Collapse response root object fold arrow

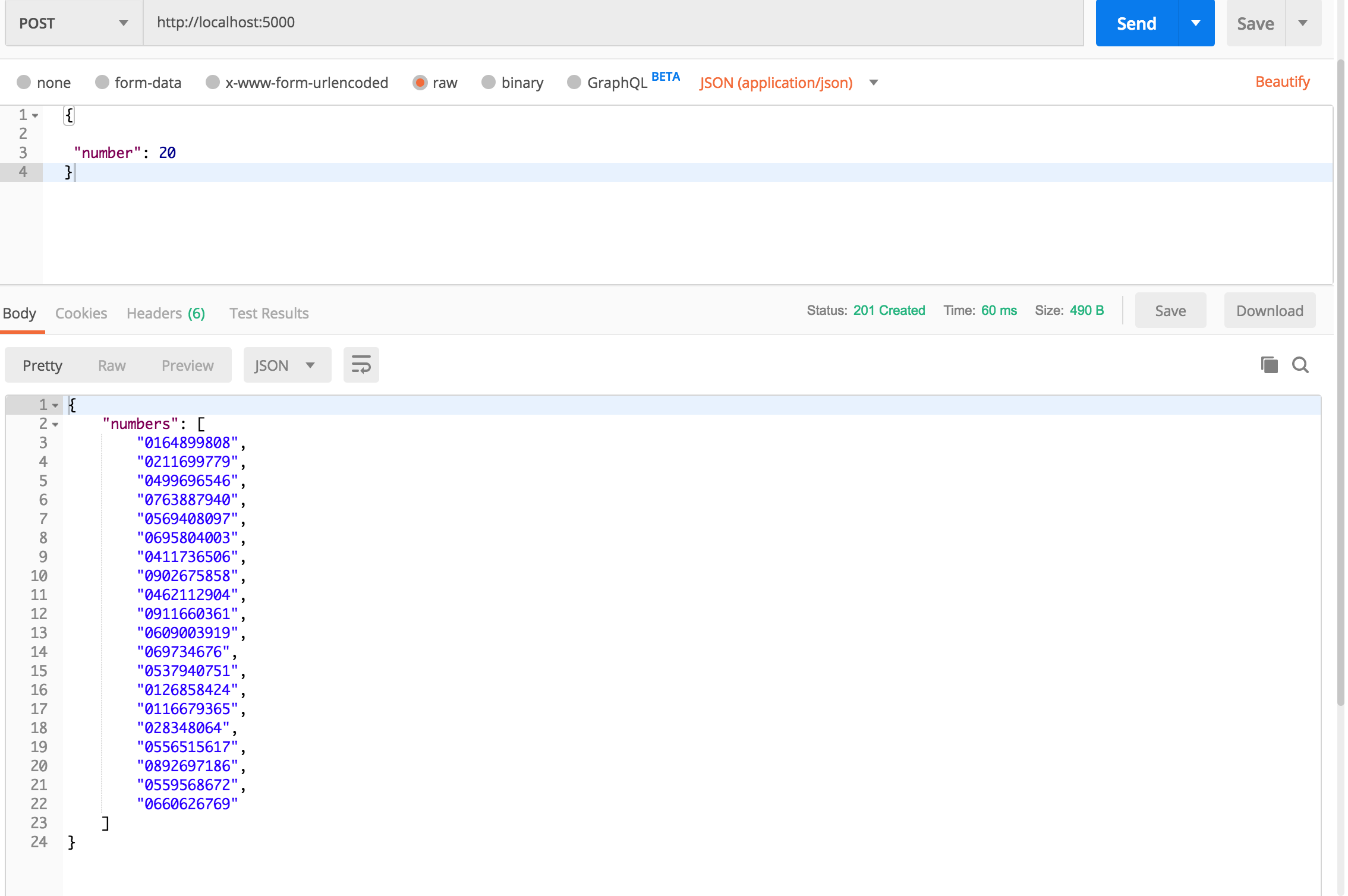pyautogui.click(x=55, y=406)
